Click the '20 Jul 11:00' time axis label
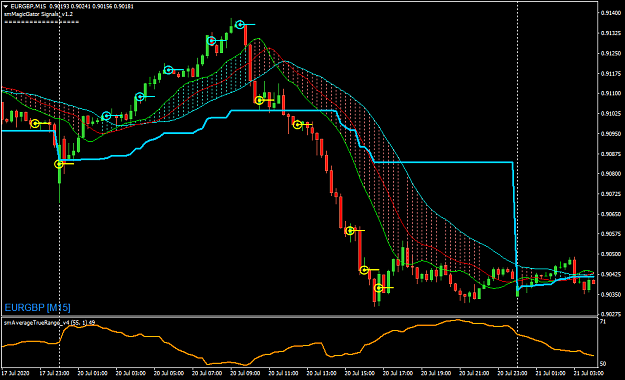625x380 pixels. (x=283, y=373)
